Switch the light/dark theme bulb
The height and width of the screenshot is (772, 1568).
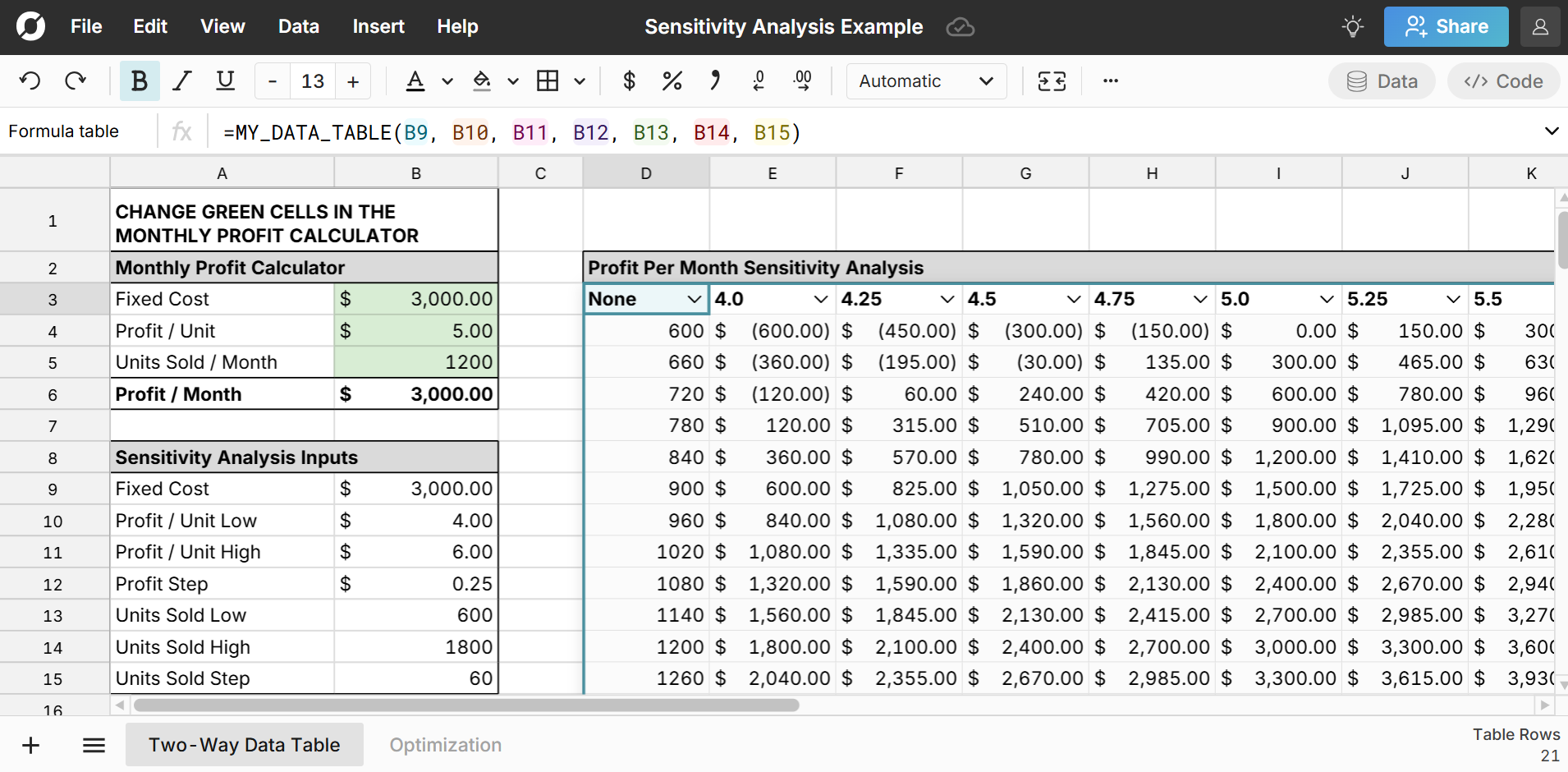1352,27
